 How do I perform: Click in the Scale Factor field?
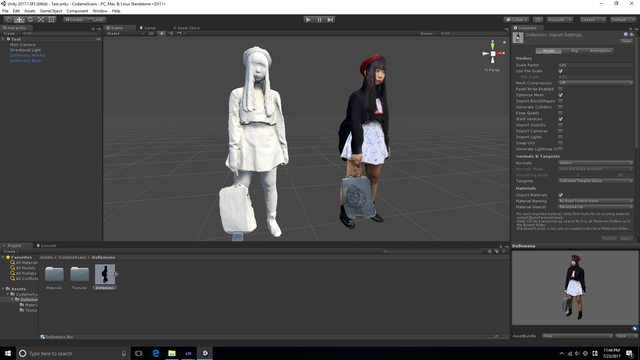click(596, 65)
